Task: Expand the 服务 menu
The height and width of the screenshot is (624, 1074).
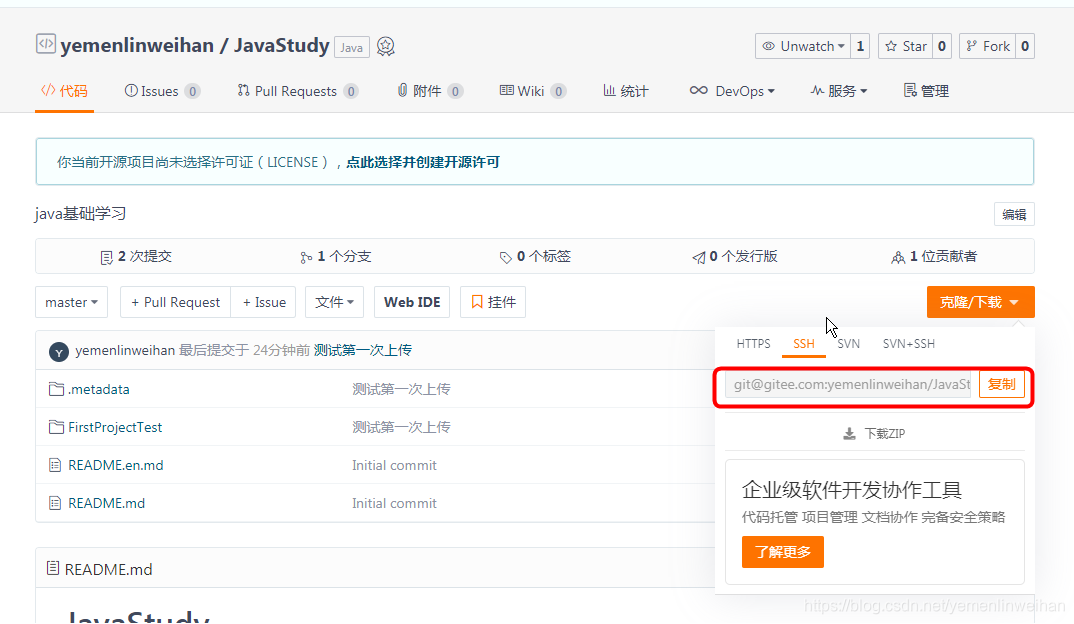Action: 839,91
